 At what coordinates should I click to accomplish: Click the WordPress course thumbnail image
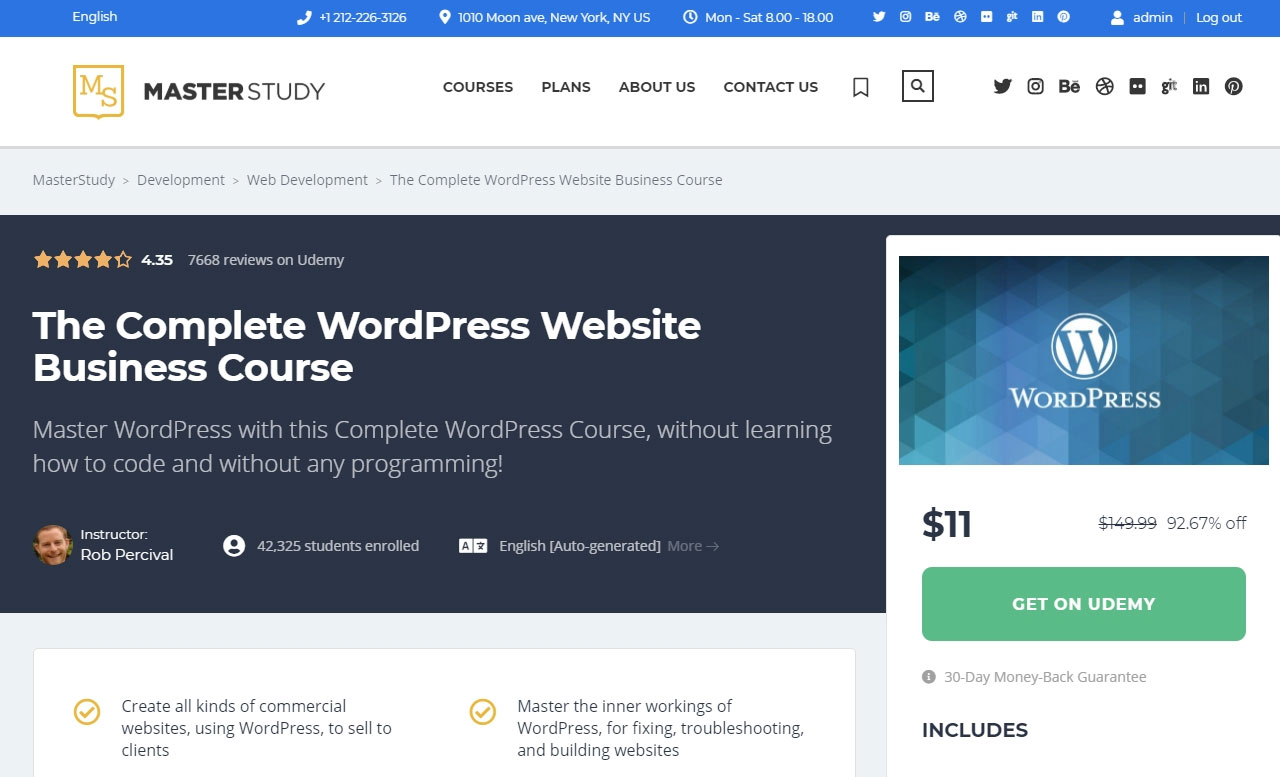click(x=1084, y=360)
